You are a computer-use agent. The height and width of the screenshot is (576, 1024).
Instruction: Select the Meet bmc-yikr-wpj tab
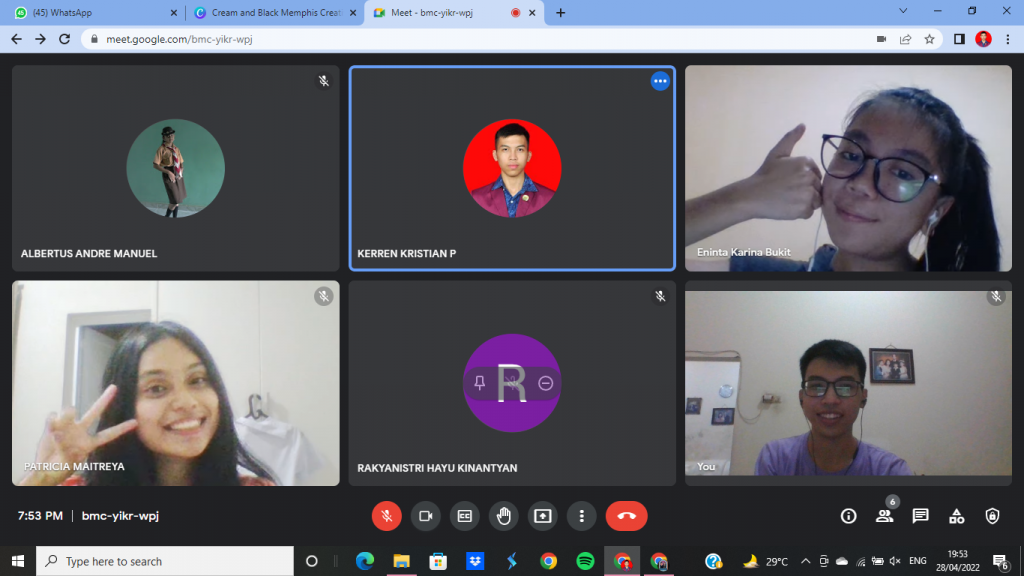(452, 12)
